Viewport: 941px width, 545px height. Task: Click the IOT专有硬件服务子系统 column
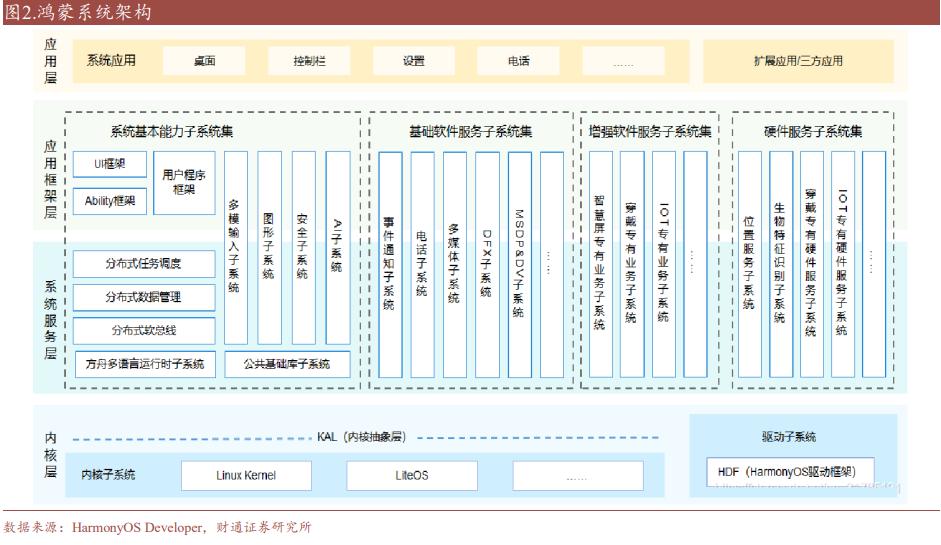point(843,264)
